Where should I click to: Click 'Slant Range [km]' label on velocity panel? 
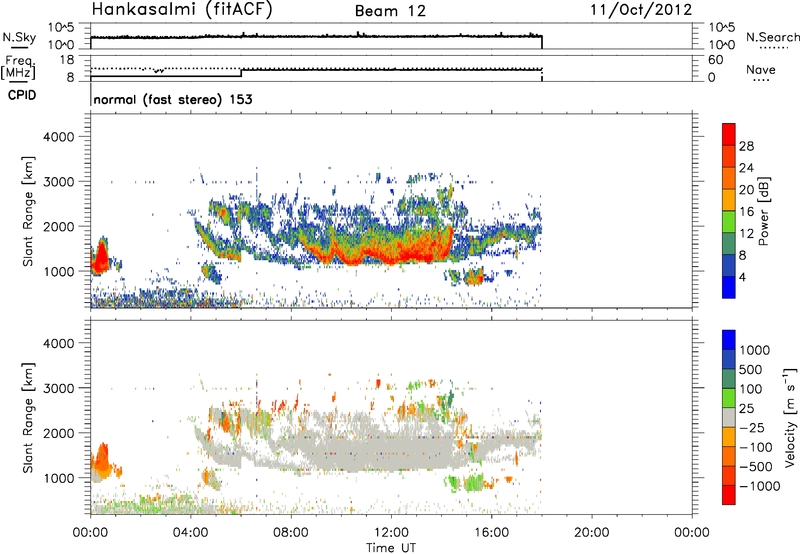pyautogui.click(x=28, y=417)
